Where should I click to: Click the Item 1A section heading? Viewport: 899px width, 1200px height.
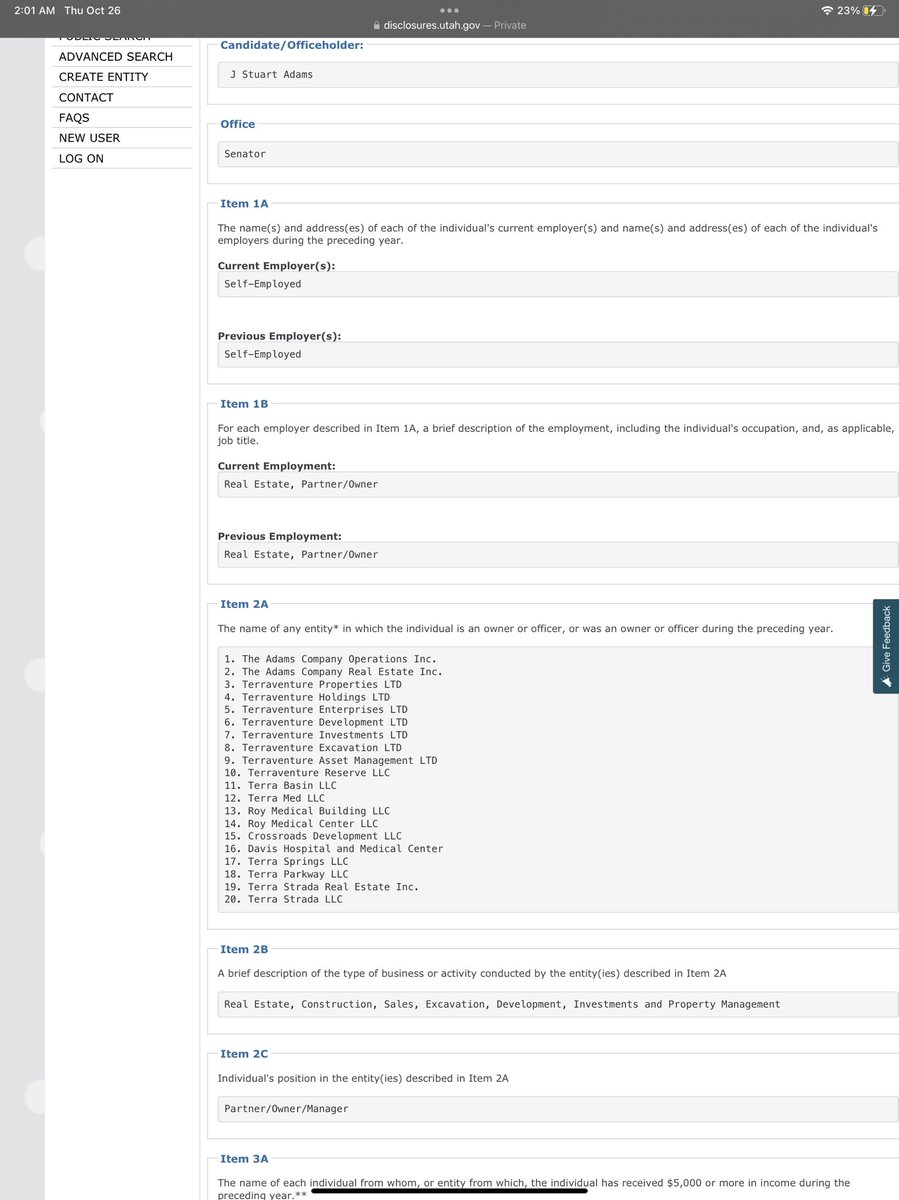[x=244, y=204]
